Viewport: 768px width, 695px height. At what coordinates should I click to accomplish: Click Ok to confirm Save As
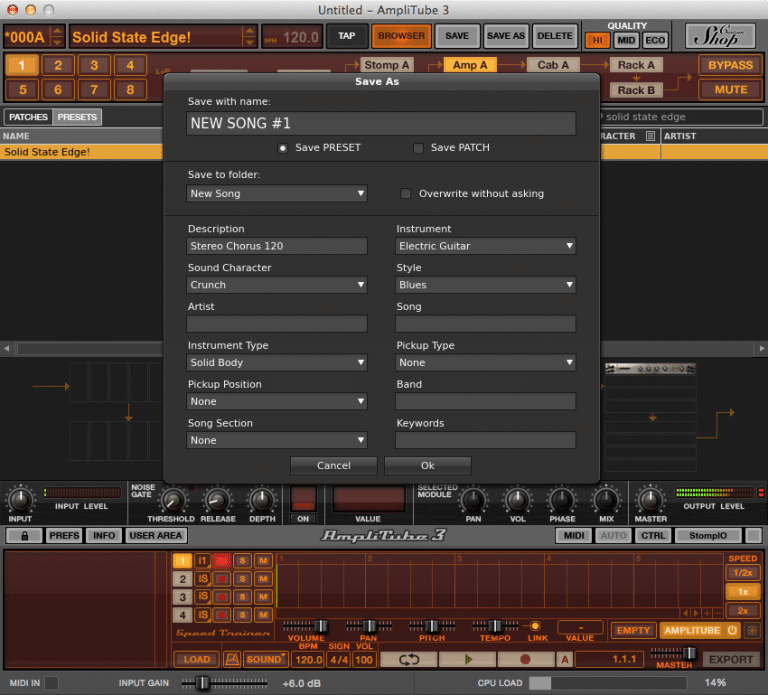point(428,465)
